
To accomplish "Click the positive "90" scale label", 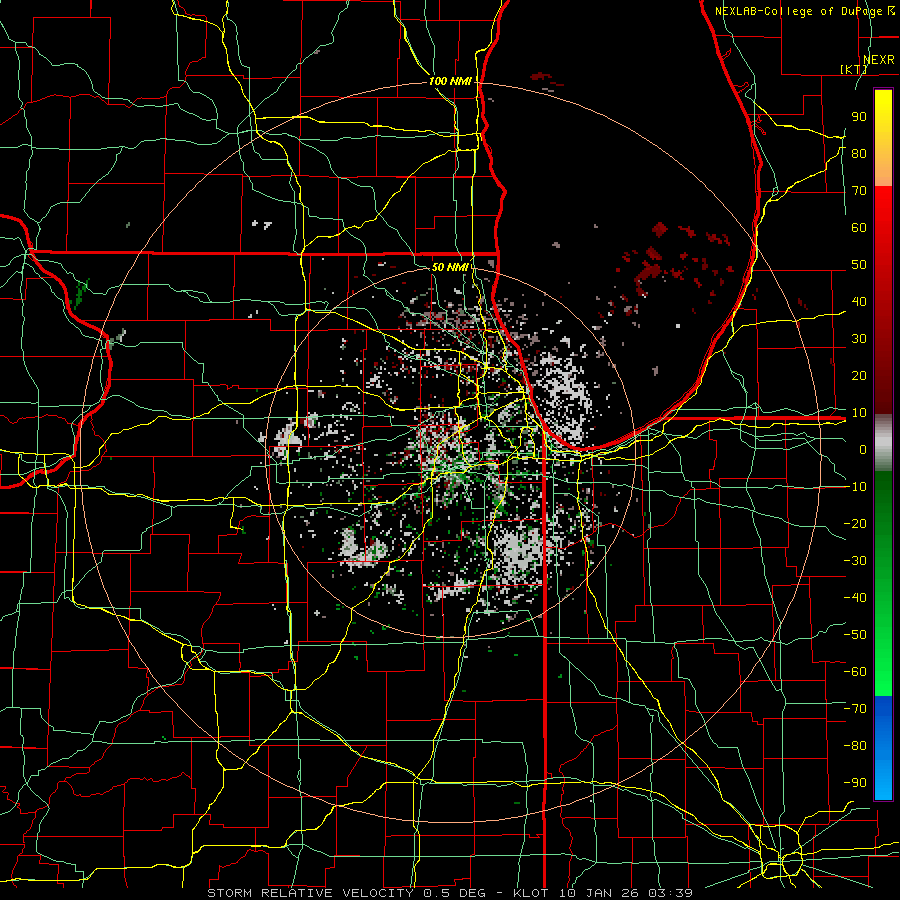I will (x=859, y=117).
